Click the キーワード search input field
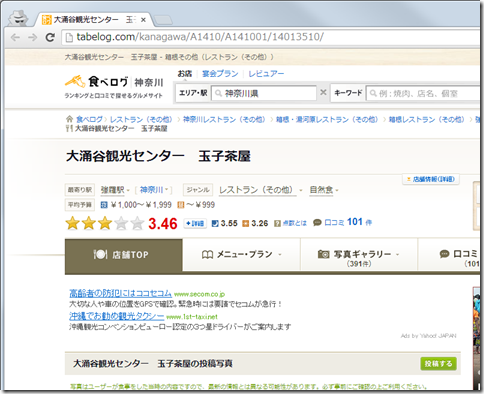The width and height of the screenshot is (484, 394). click(x=423, y=93)
